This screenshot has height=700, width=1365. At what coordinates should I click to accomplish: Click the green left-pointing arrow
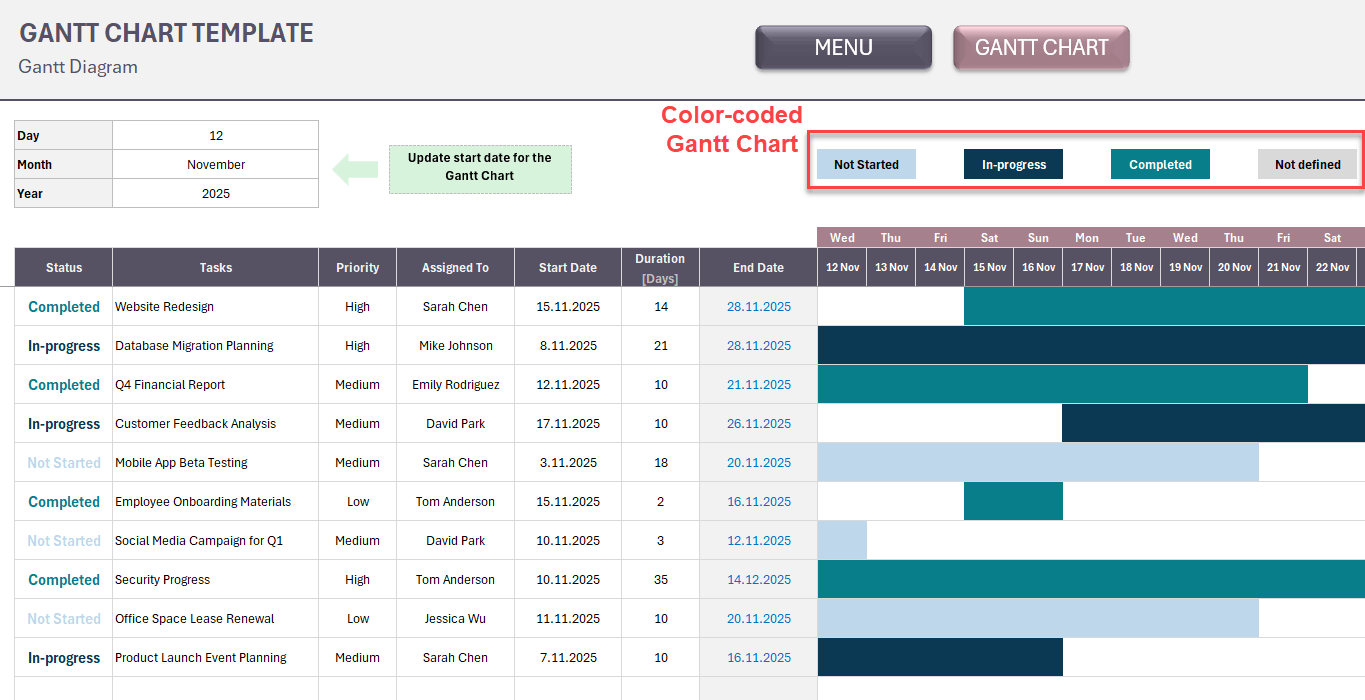click(354, 169)
